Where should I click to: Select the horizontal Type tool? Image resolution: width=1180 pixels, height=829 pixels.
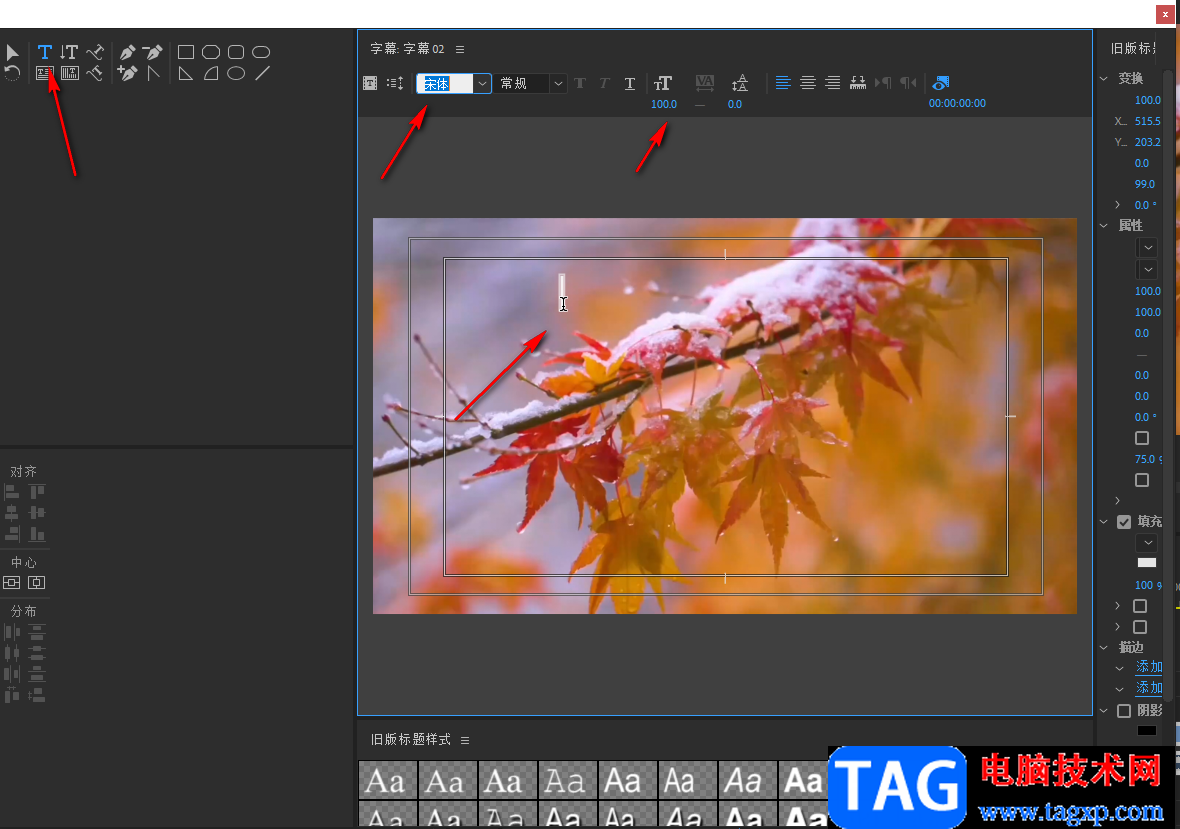pyautogui.click(x=45, y=52)
